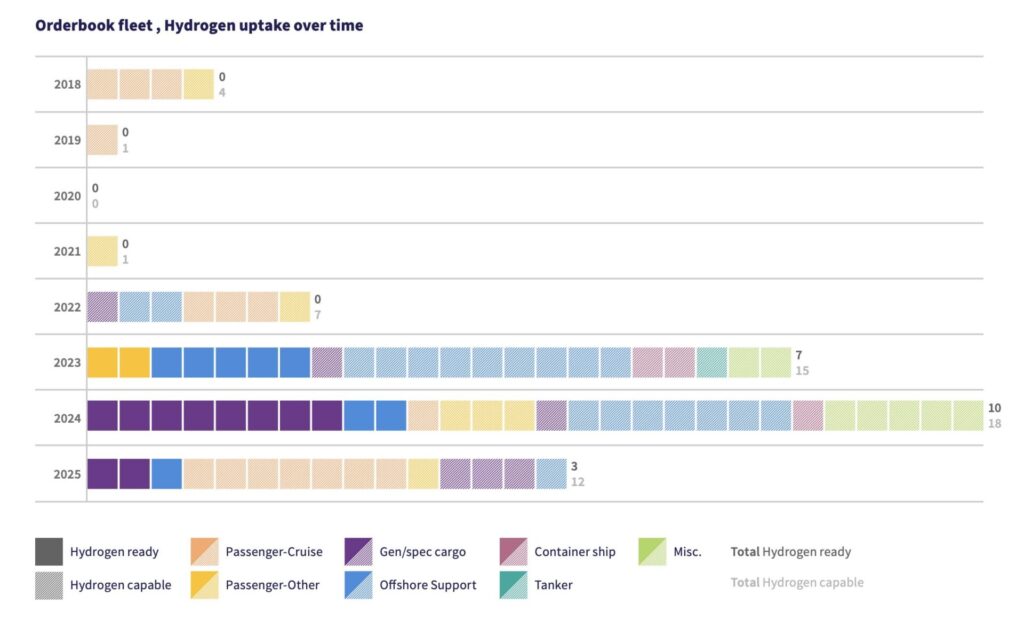The width and height of the screenshot is (1024, 635).
Task: Click the Misc. legend icon
Action: (652, 552)
